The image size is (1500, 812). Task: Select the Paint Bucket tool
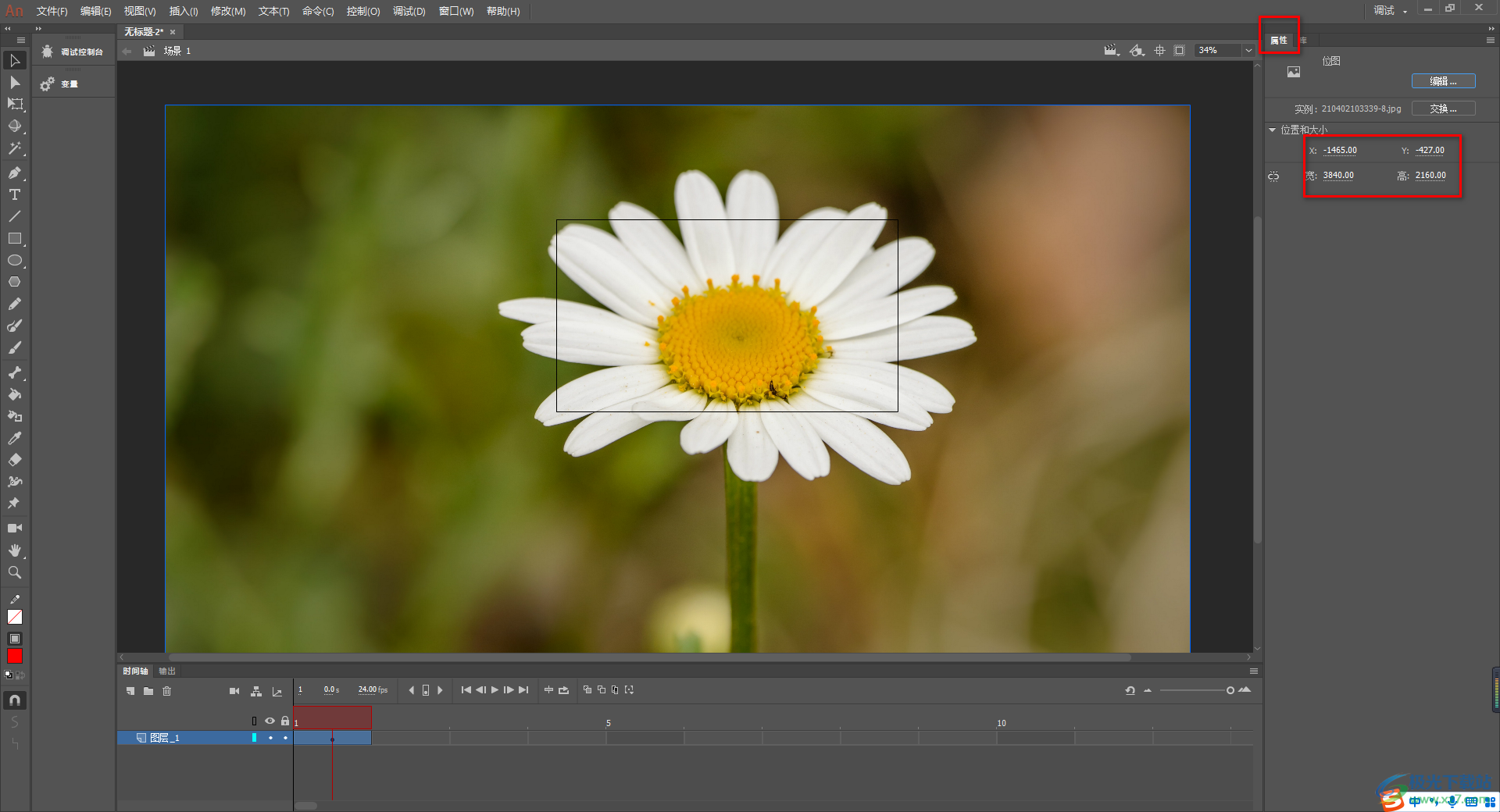pos(15,394)
